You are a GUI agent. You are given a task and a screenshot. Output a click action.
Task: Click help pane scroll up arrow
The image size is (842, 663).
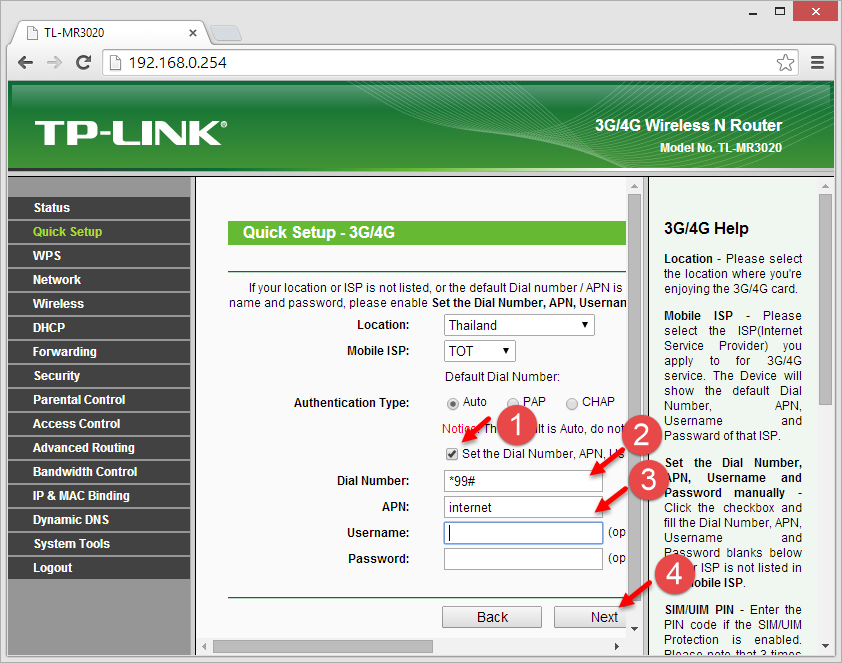(x=825, y=186)
